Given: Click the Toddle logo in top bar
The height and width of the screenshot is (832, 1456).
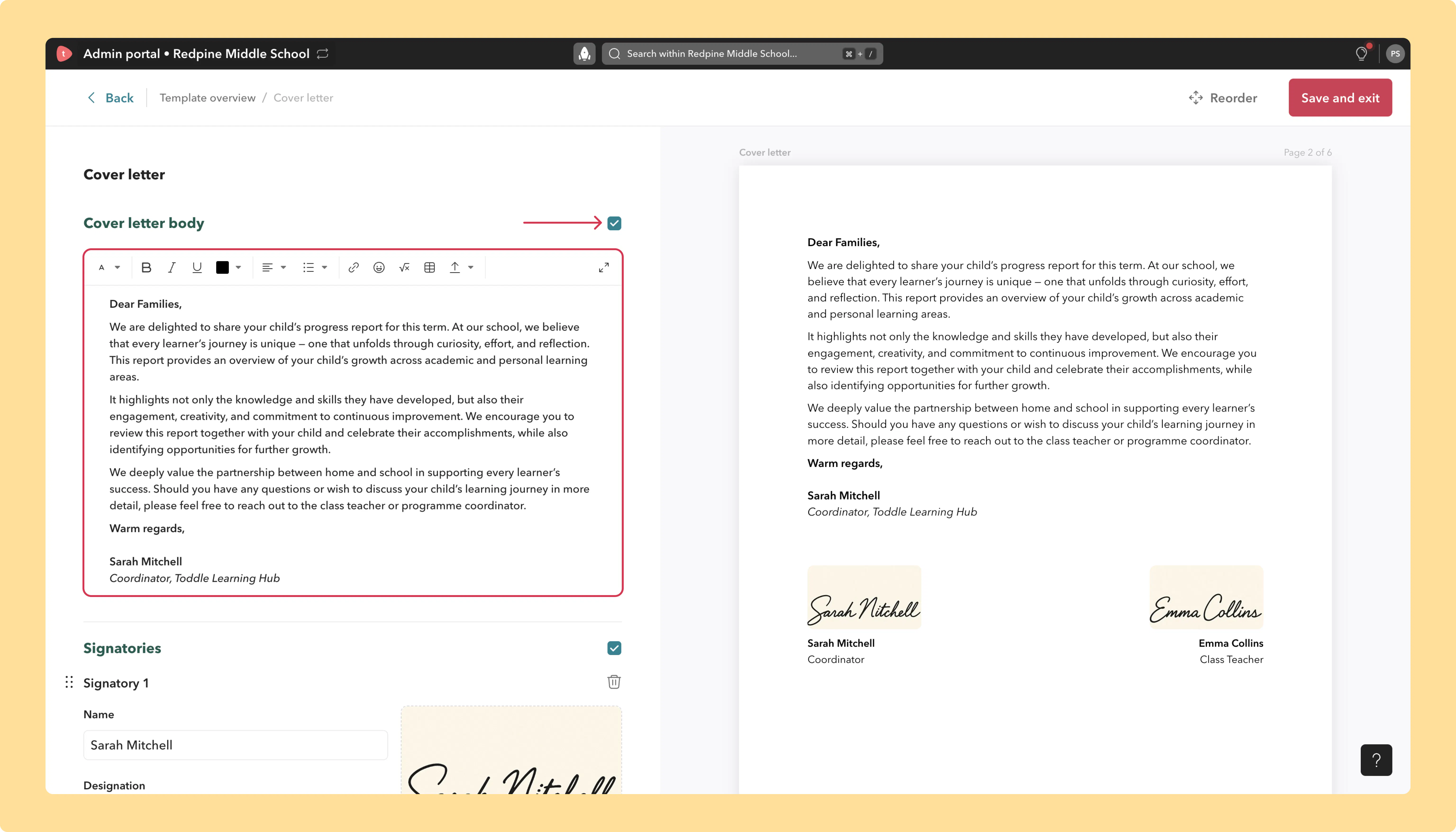Looking at the screenshot, I should (64, 54).
